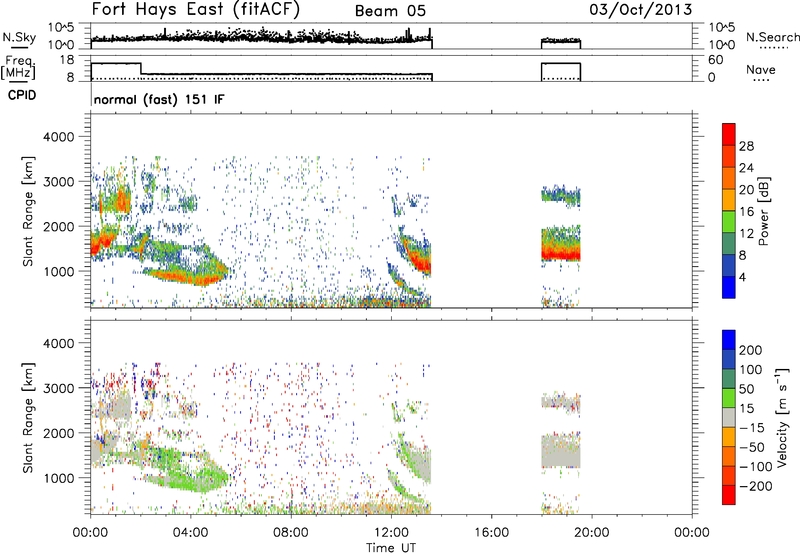
Task: Click the CPID label
Action: (x=22, y=95)
